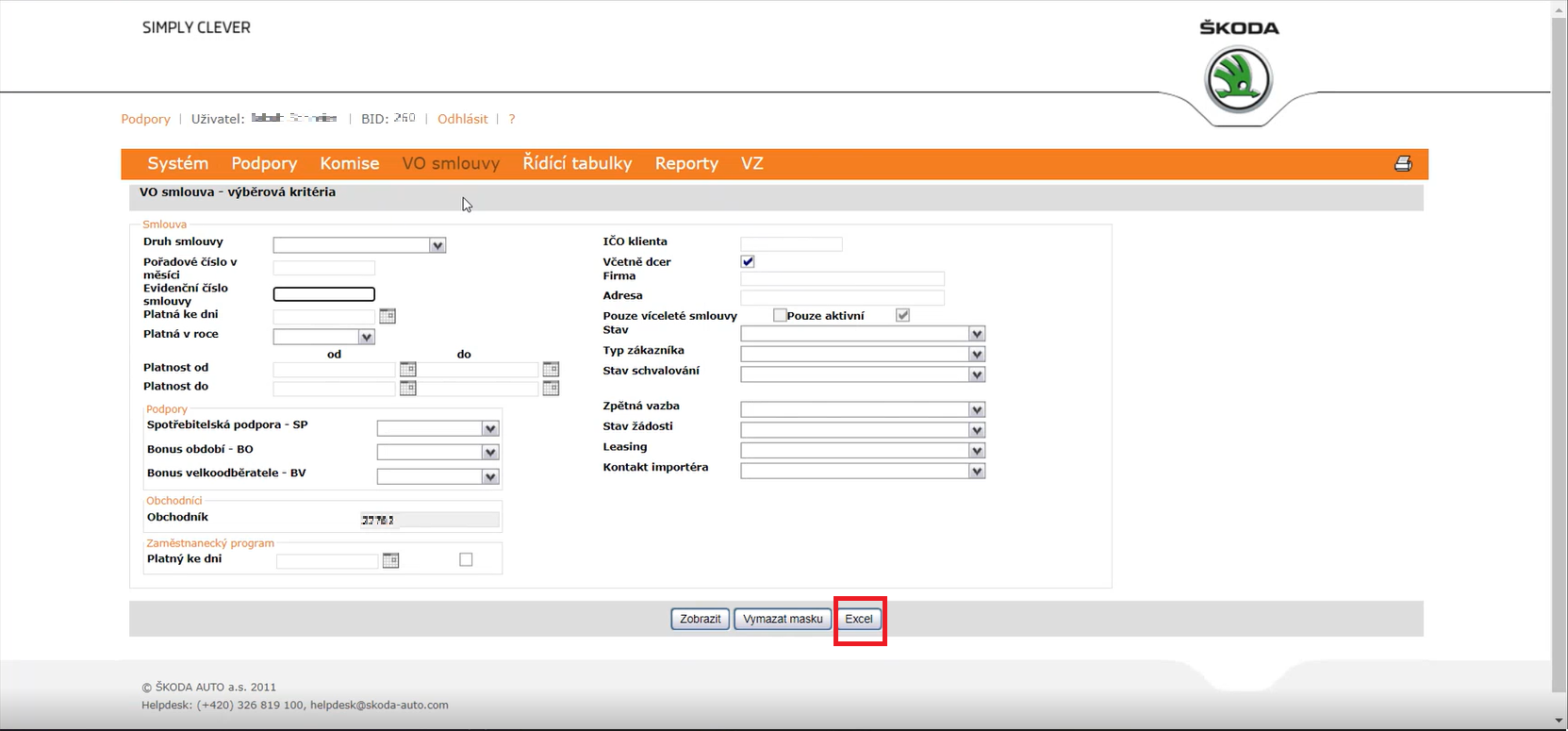Open first calendar picker in Platnost do row
The image size is (1568, 731).
pos(407,388)
